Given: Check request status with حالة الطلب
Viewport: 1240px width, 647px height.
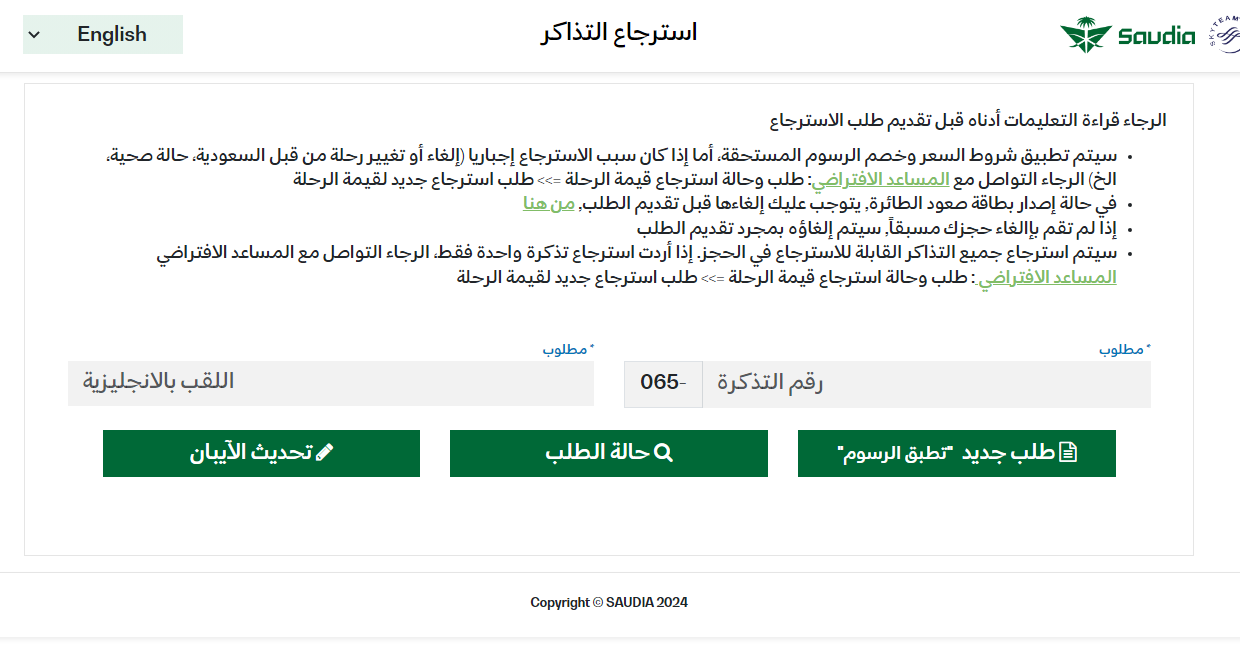Looking at the screenshot, I should 608,453.
